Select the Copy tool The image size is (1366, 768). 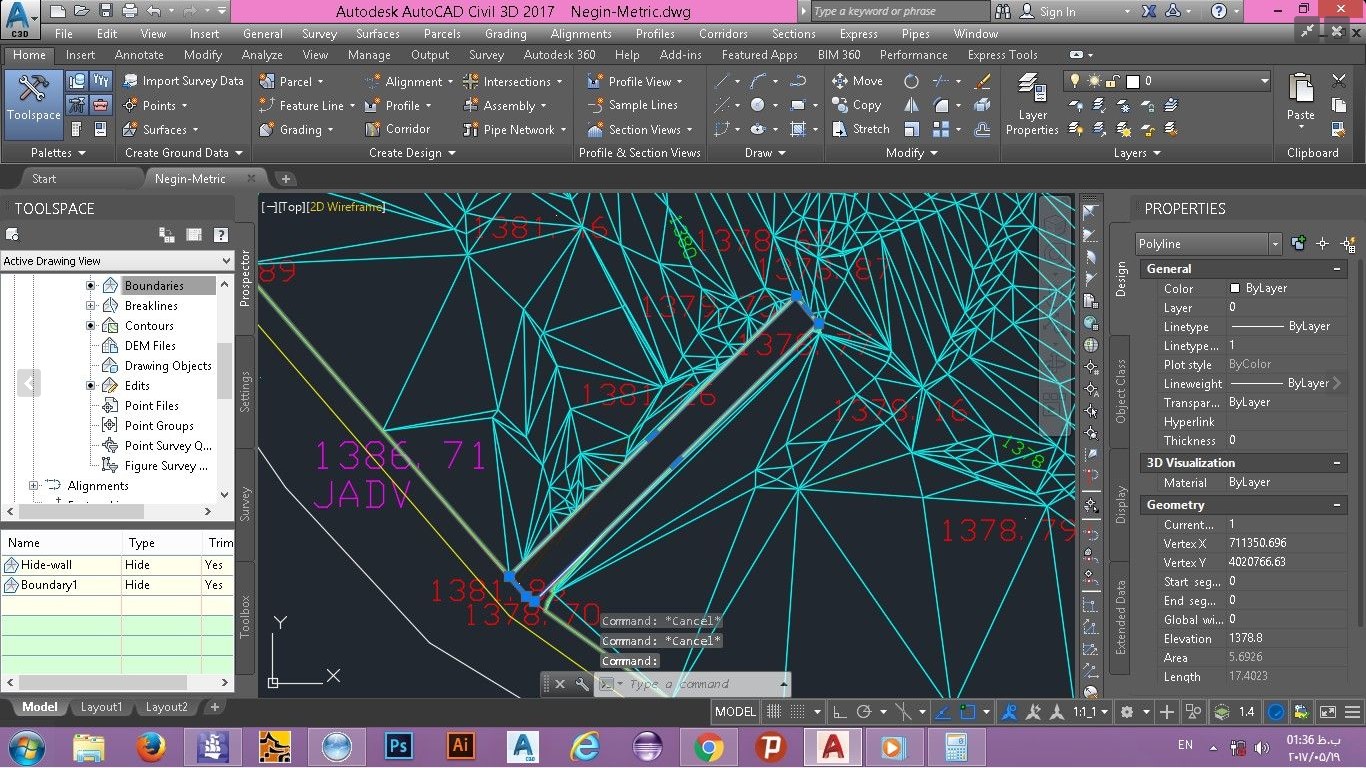[838, 105]
